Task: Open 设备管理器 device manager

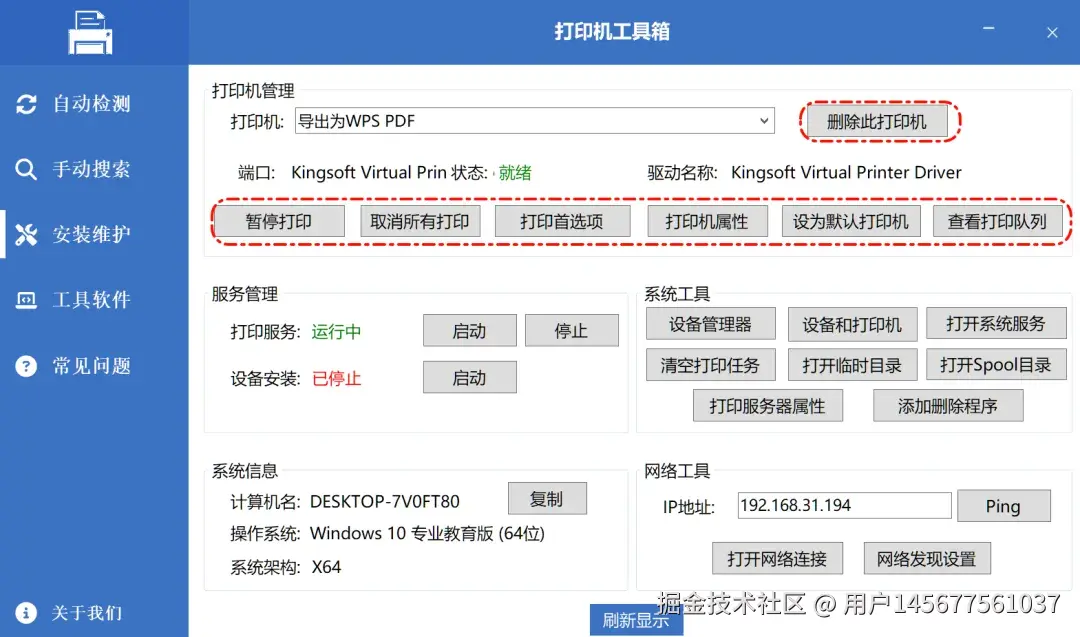Action: (x=711, y=323)
